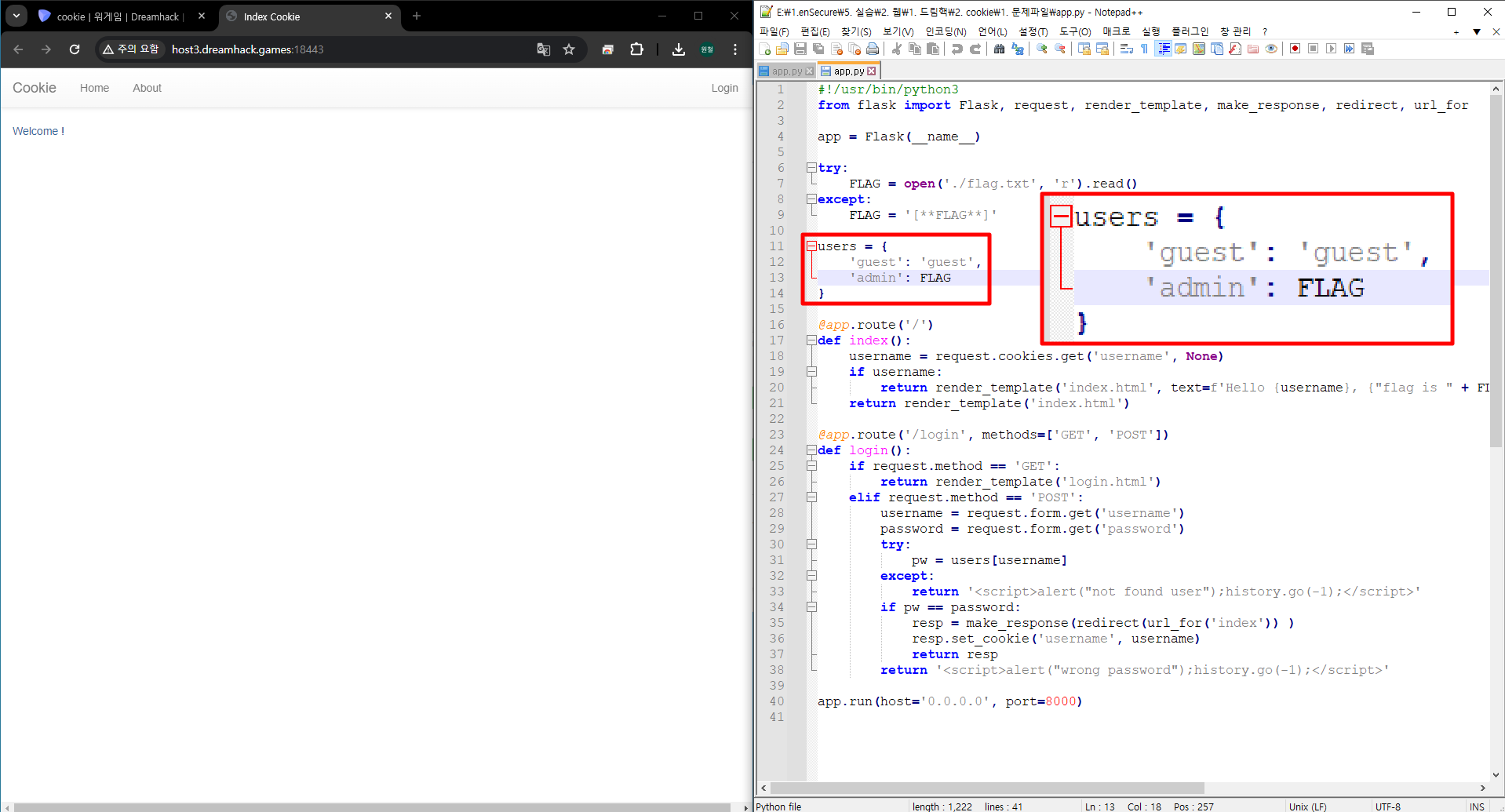Open the 플러그인 menu
Image resolution: width=1505 pixels, height=812 pixels.
[x=1190, y=31]
